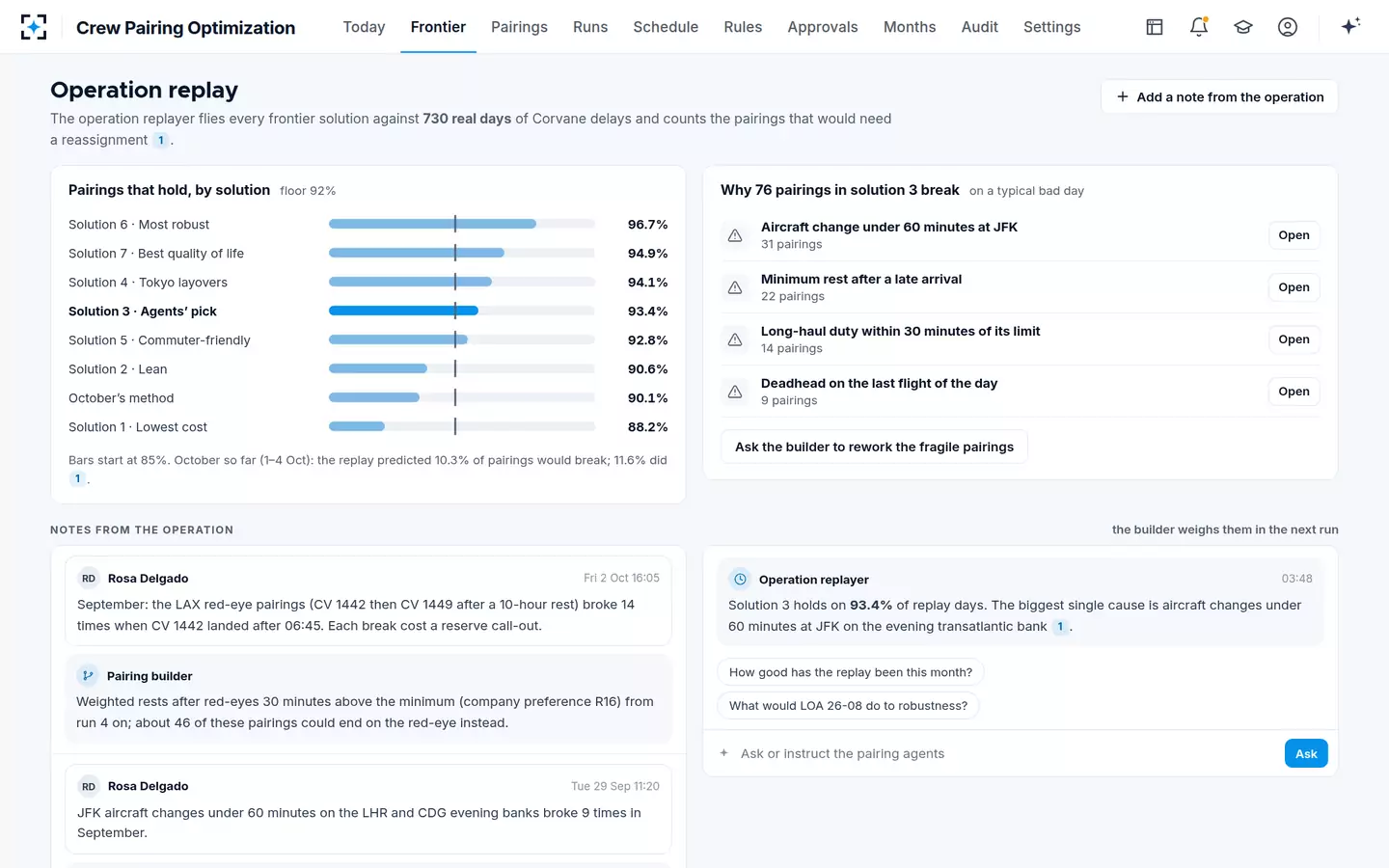Select the 'Solution 1 · Lowest cost' row label
Image resolution: width=1389 pixels, height=868 pixels.
click(x=138, y=427)
